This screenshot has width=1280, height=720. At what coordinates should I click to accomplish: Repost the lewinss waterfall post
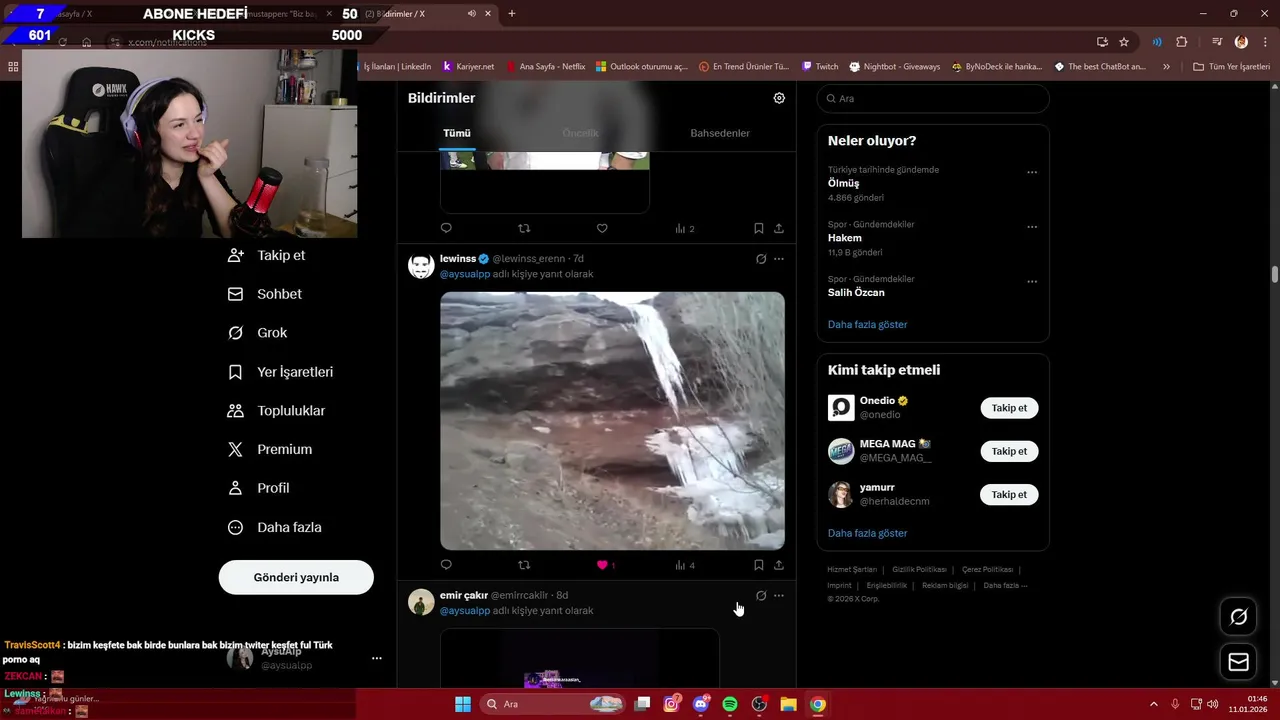click(x=524, y=565)
